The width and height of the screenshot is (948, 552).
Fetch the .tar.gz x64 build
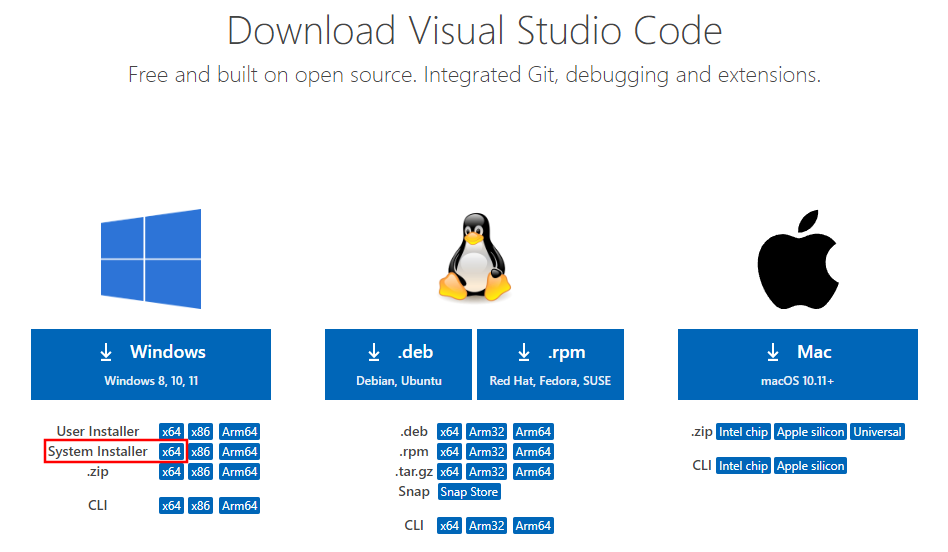coord(449,472)
